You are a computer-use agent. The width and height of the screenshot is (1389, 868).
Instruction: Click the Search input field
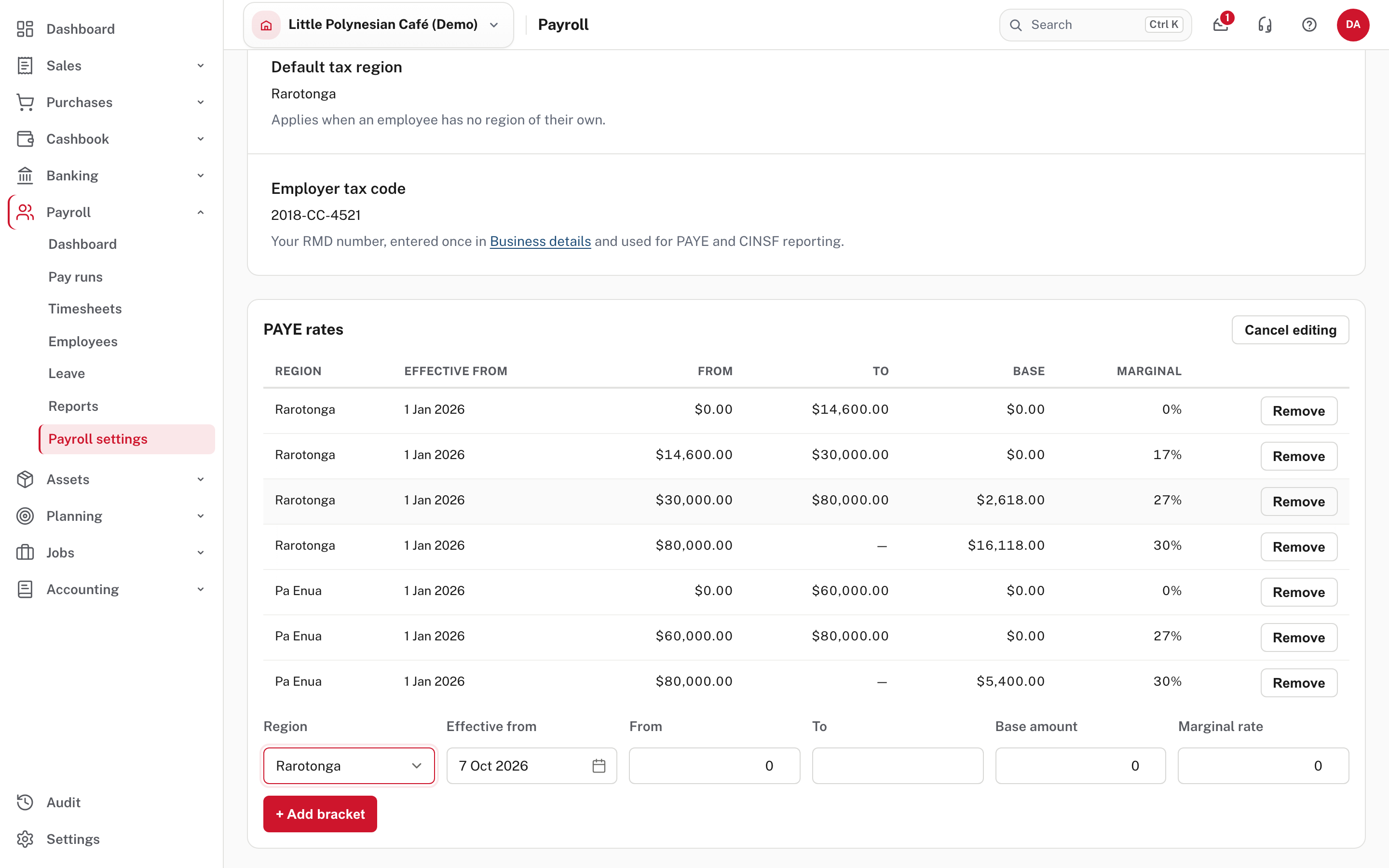(1095, 25)
